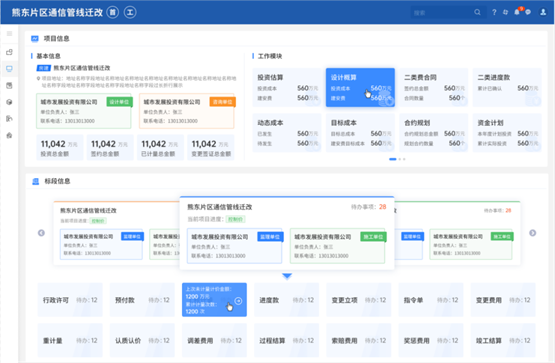
Task: Open the 二类费合同 module card
Action: click(434, 87)
